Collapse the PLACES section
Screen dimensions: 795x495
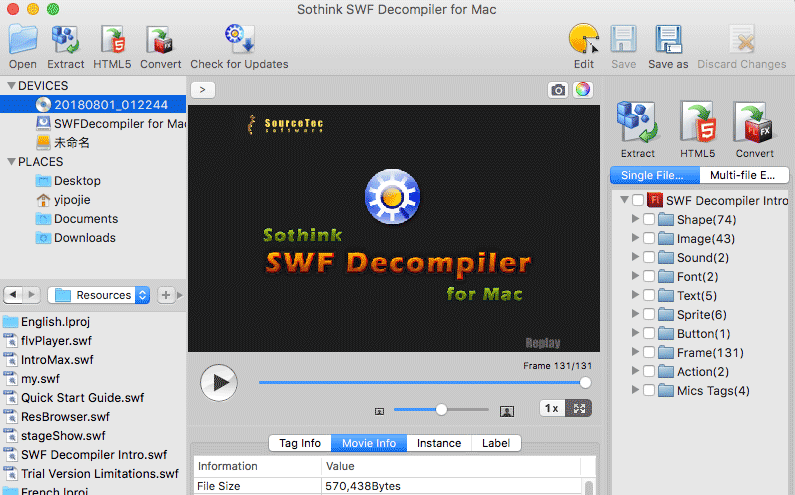11,162
